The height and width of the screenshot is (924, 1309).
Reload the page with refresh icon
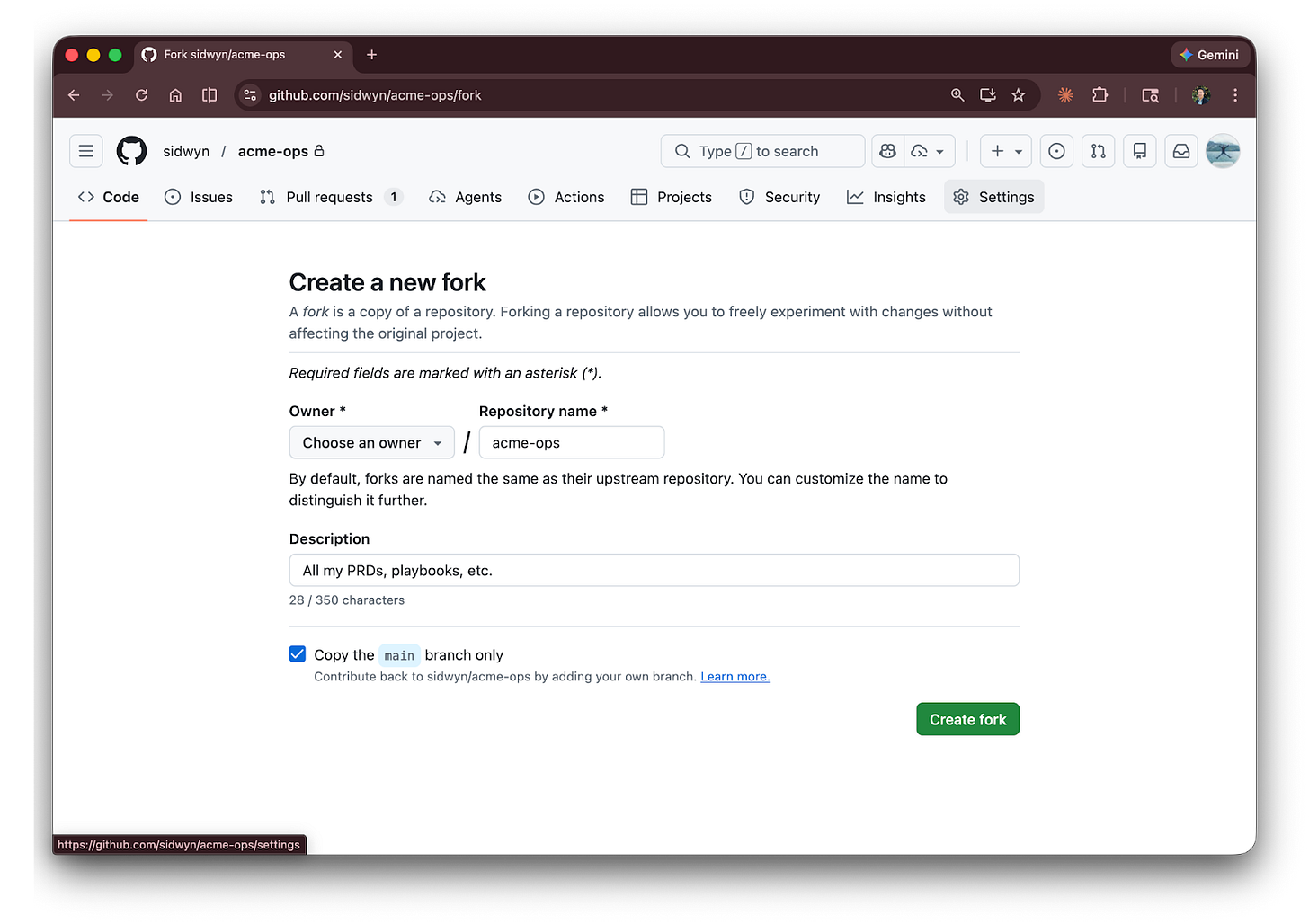point(141,95)
